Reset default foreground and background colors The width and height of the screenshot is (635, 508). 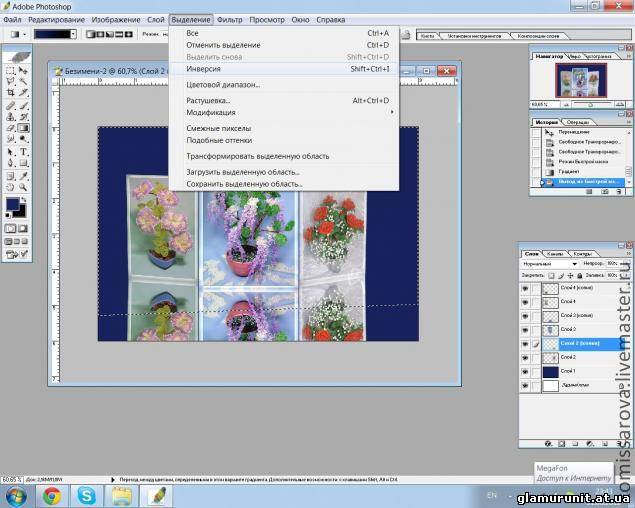[8, 215]
